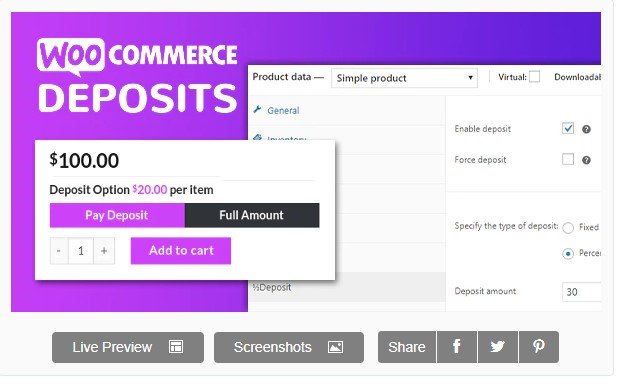625x384 pixels.
Task: Tick the Virtual checkbox
Action: pos(534,77)
